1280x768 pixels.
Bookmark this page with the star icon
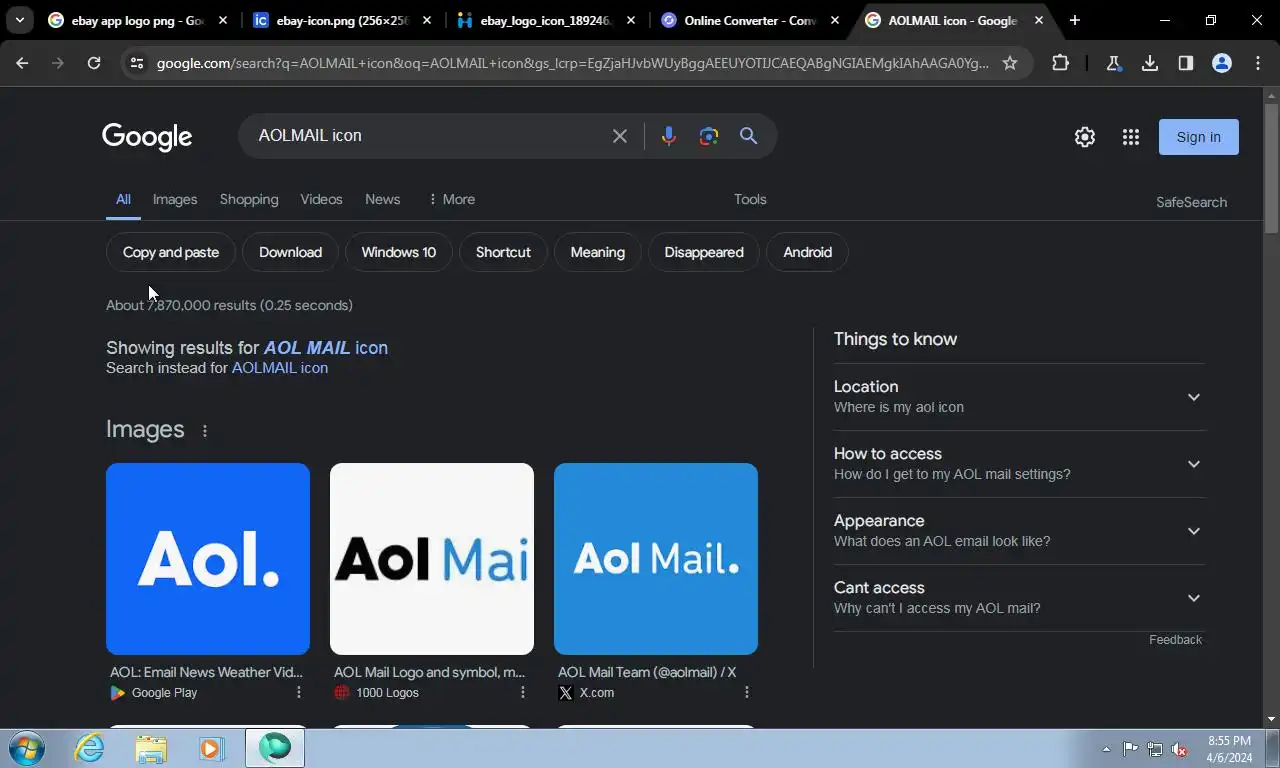pyautogui.click(x=1010, y=63)
